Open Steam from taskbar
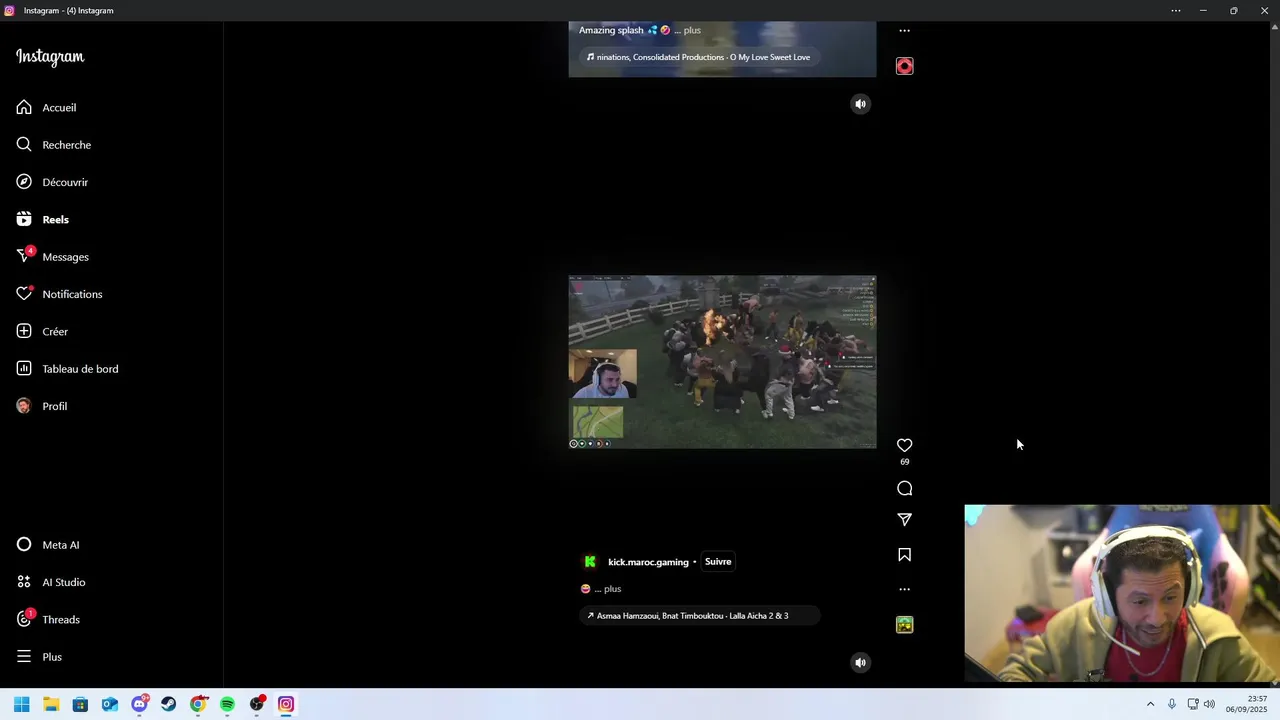Screen dimensions: 1280x720 pyautogui.click(x=169, y=704)
